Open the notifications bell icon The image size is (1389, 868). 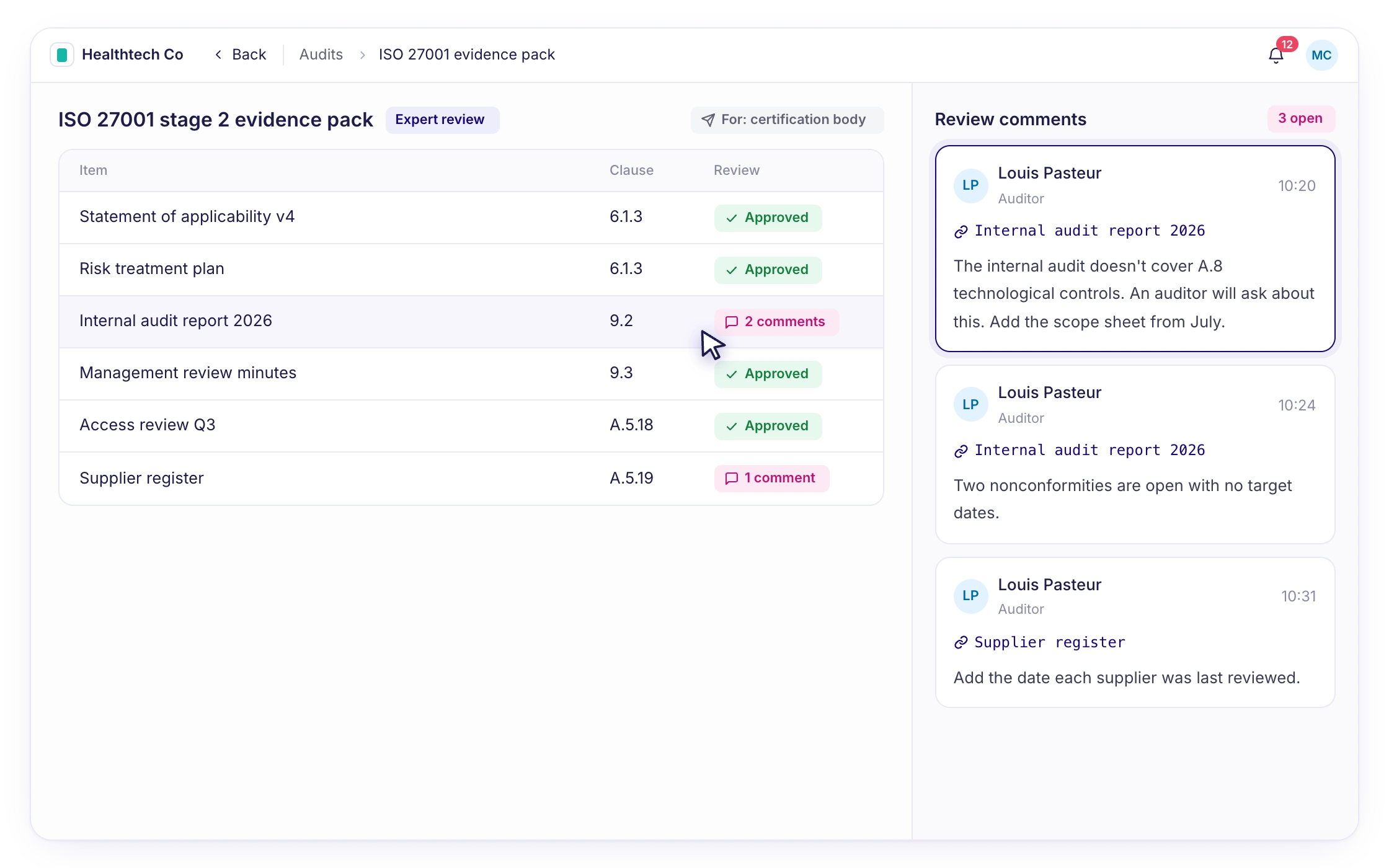point(1276,55)
